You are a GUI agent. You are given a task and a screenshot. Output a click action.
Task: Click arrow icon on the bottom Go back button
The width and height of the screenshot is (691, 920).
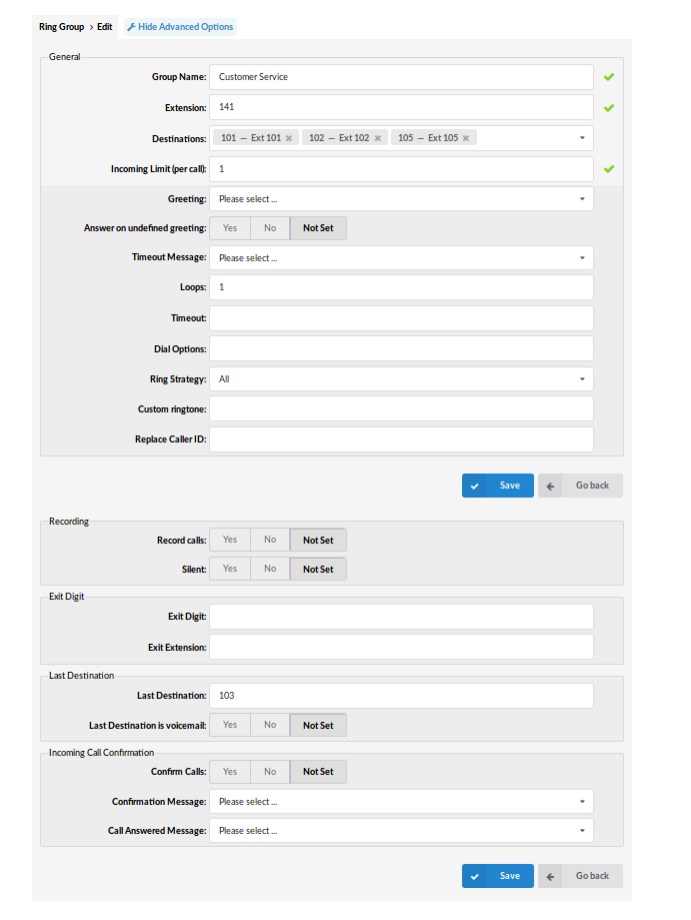pyautogui.click(x=550, y=876)
